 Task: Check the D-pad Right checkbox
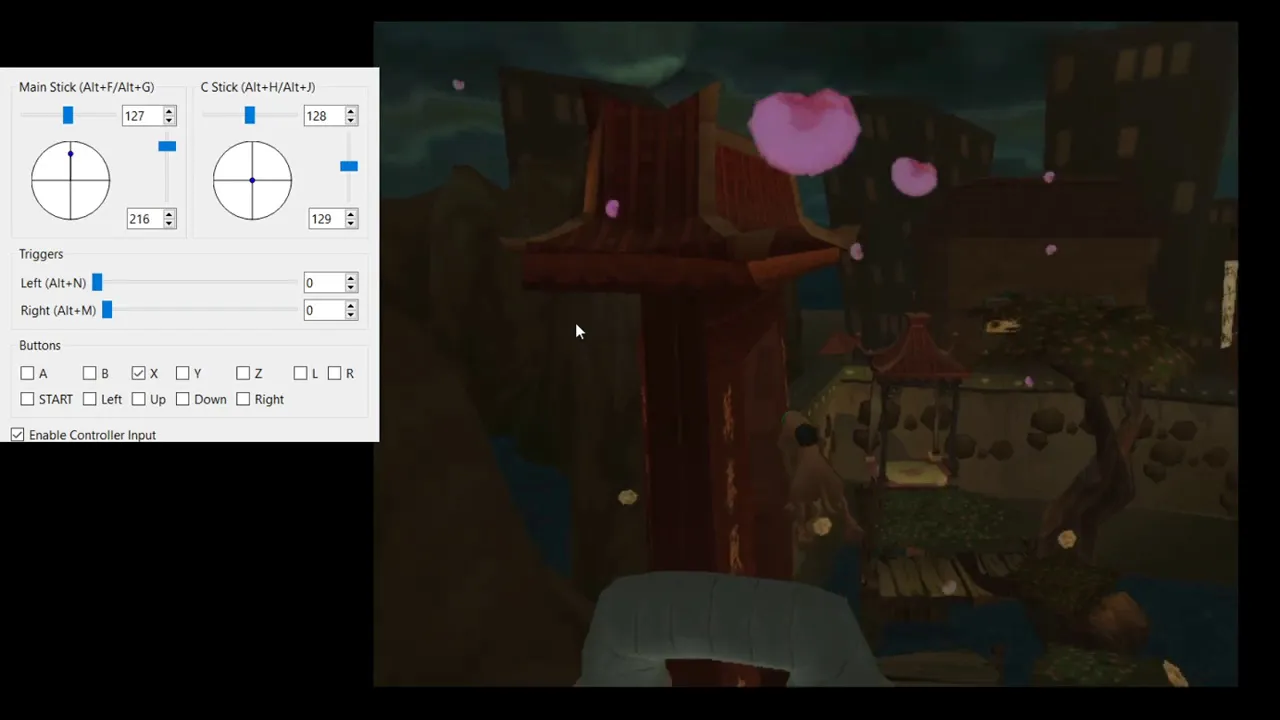click(243, 399)
